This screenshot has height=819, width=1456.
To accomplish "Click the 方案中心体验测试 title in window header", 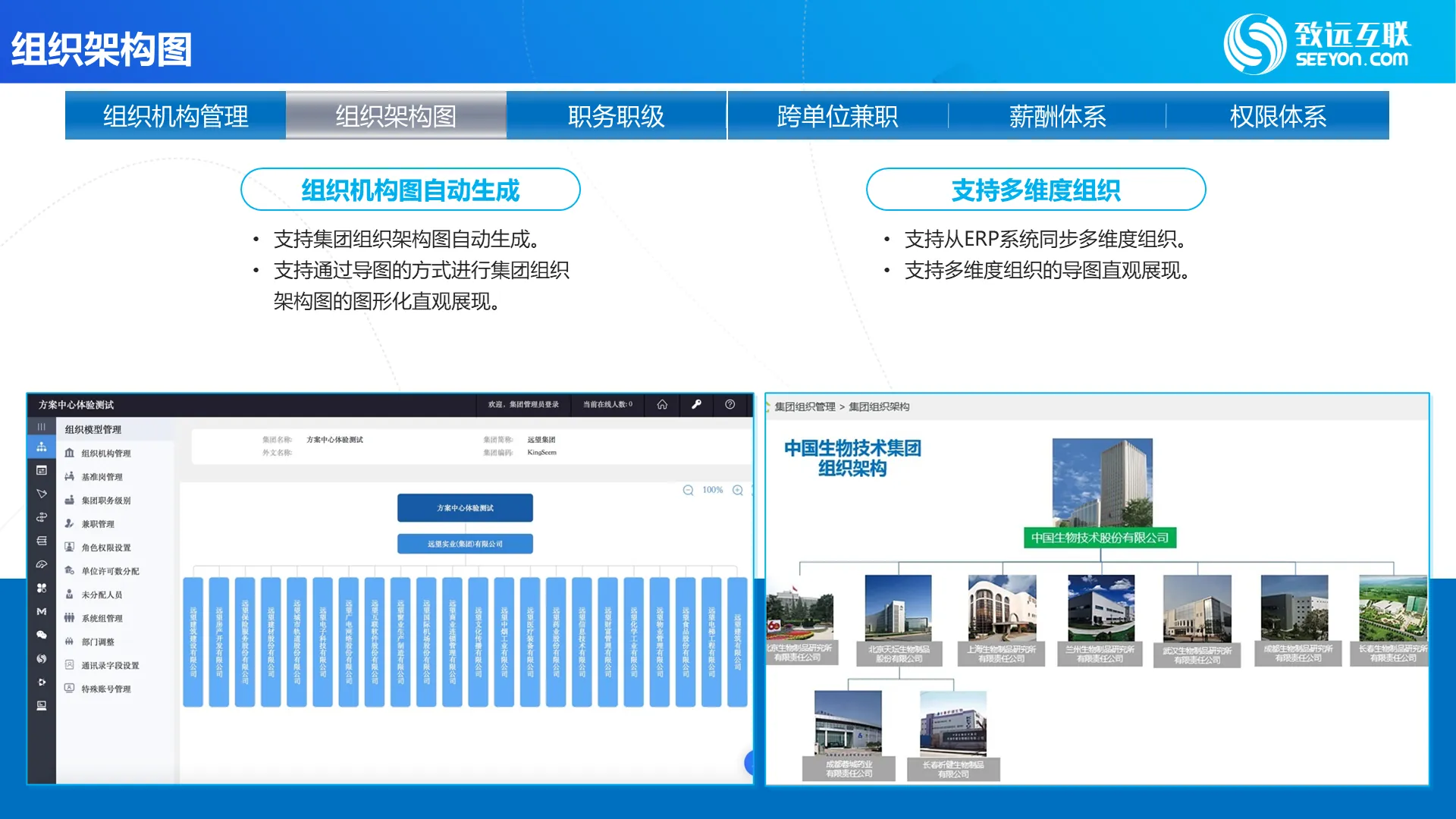I will (76, 405).
